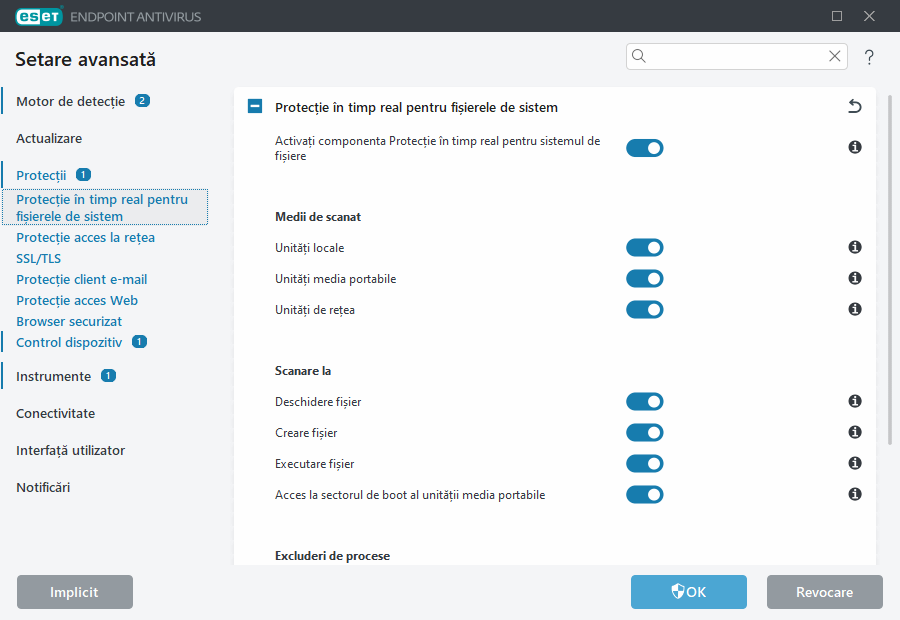Expand the Instrumente category

tap(53, 376)
